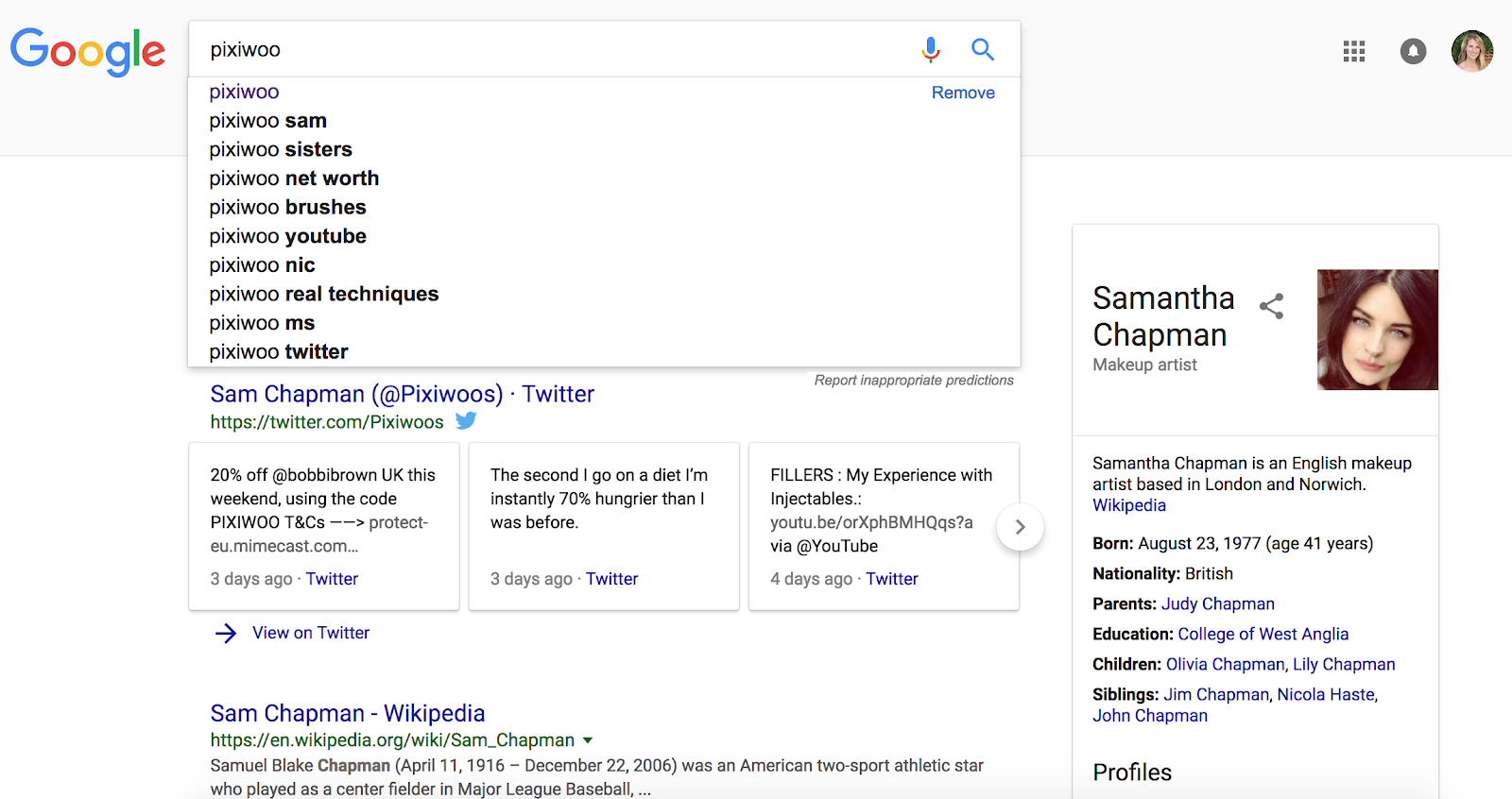Open the Google apps grid

1354,51
